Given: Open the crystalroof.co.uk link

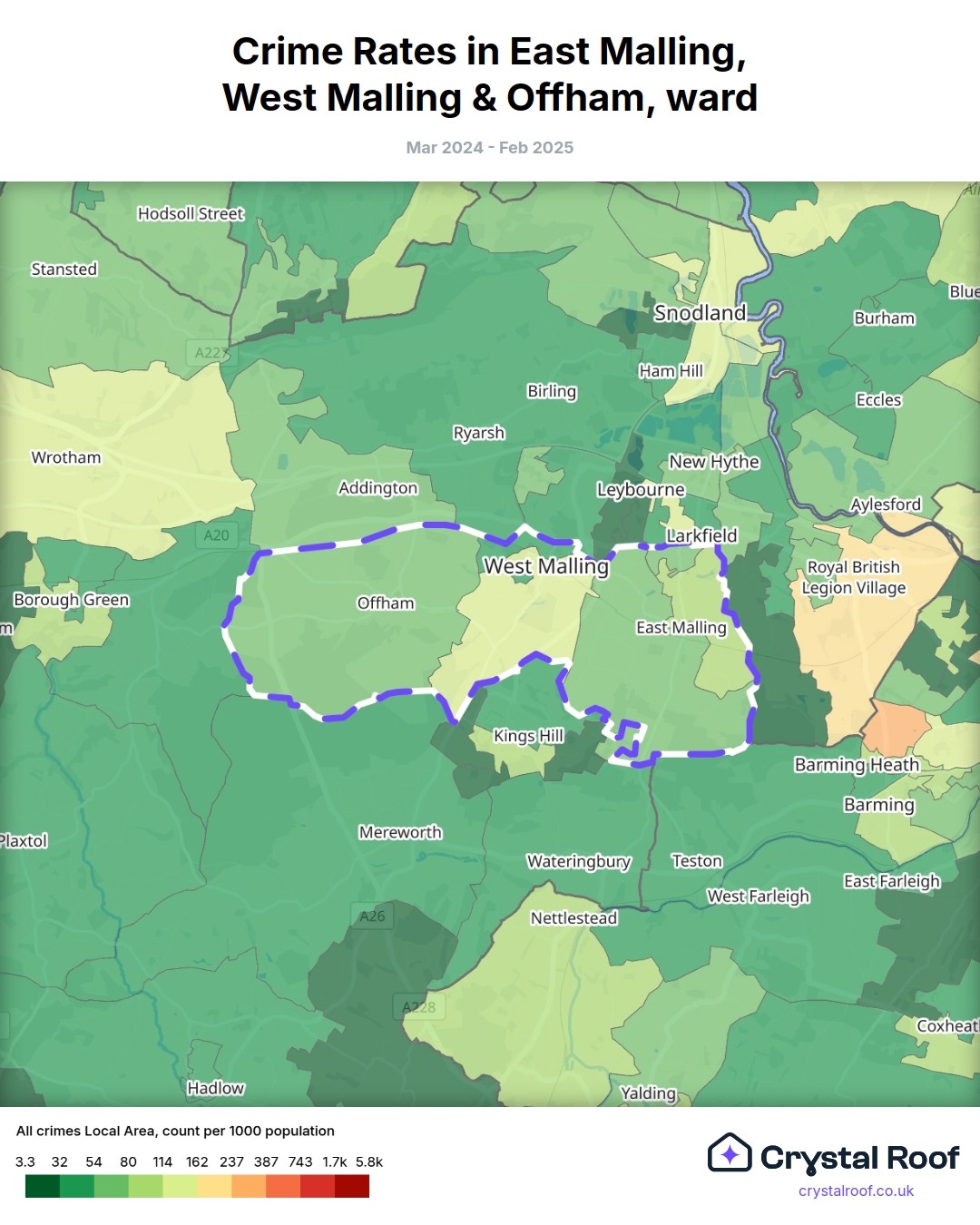Looking at the screenshot, I should click(x=856, y=1191).
